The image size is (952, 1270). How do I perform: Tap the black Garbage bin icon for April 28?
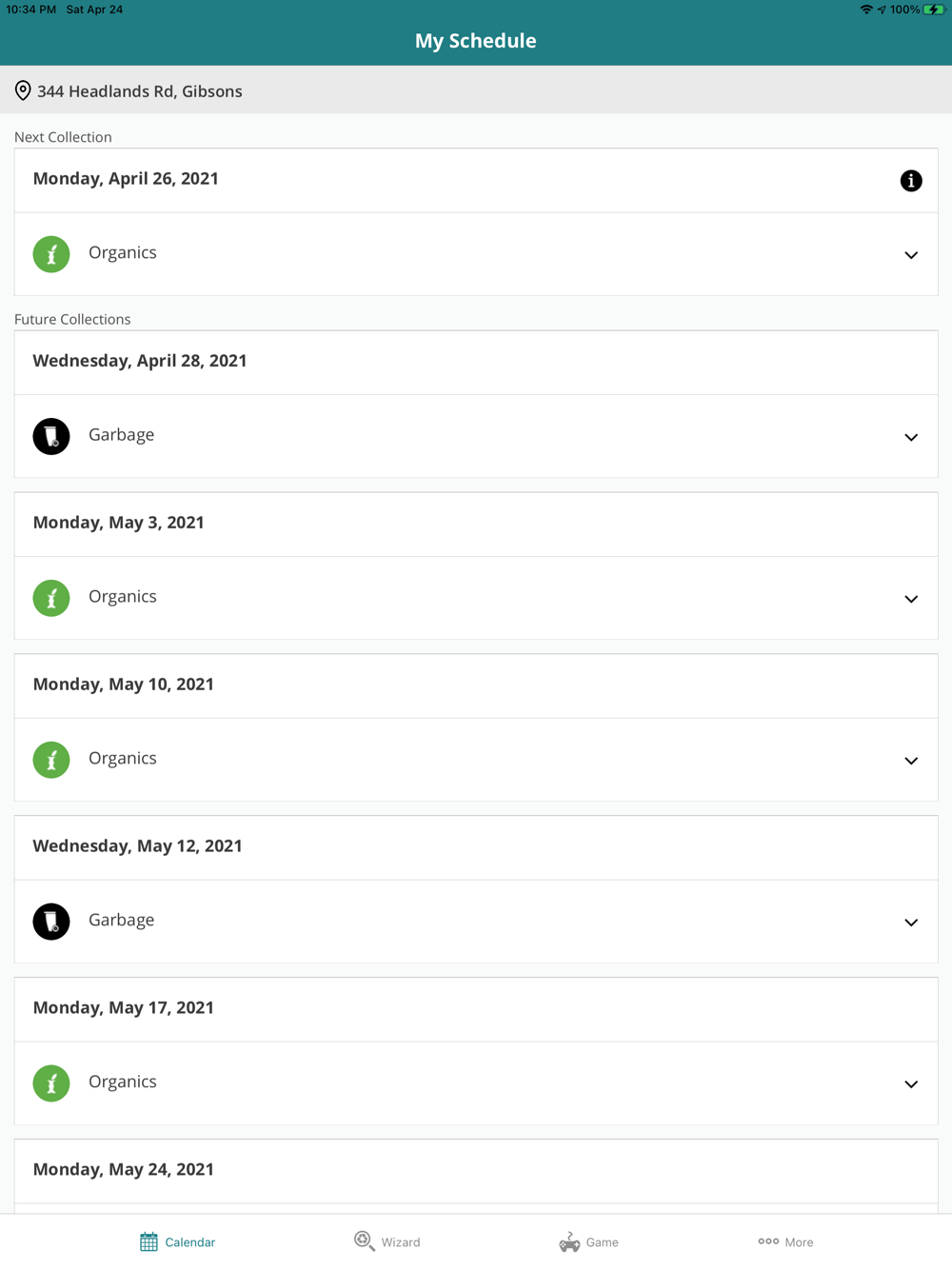pyautogui.click(x=51, y=436)
